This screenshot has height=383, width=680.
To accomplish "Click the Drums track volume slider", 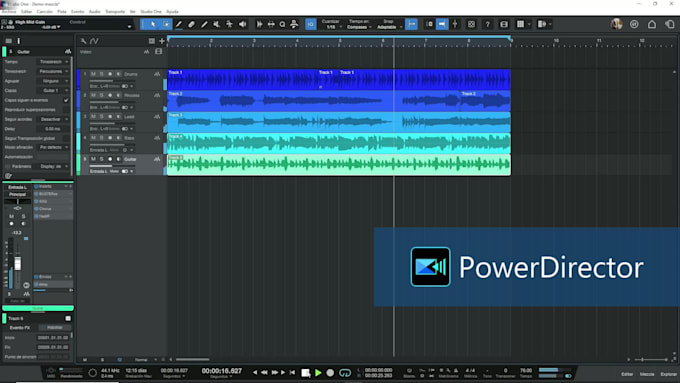I will coord(113,81).
